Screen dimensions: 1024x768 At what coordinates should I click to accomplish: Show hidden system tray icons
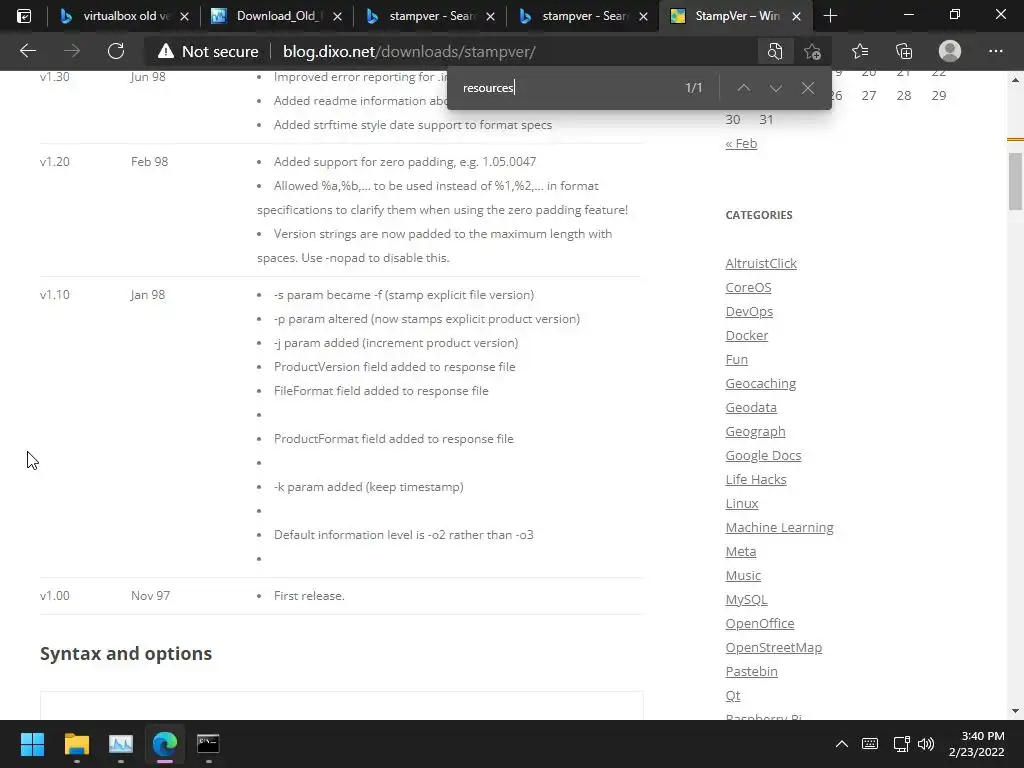point(842,744)
